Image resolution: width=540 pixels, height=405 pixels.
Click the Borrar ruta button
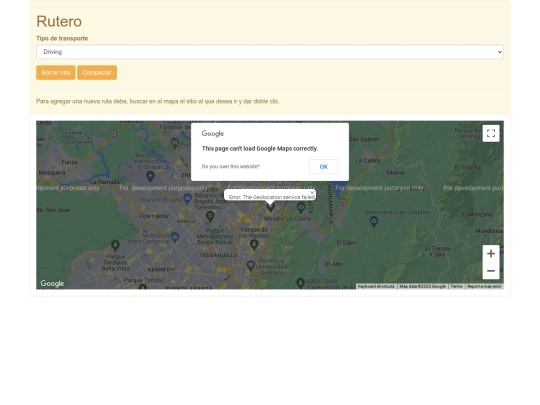pyautogui.click(x=56, y=73)
